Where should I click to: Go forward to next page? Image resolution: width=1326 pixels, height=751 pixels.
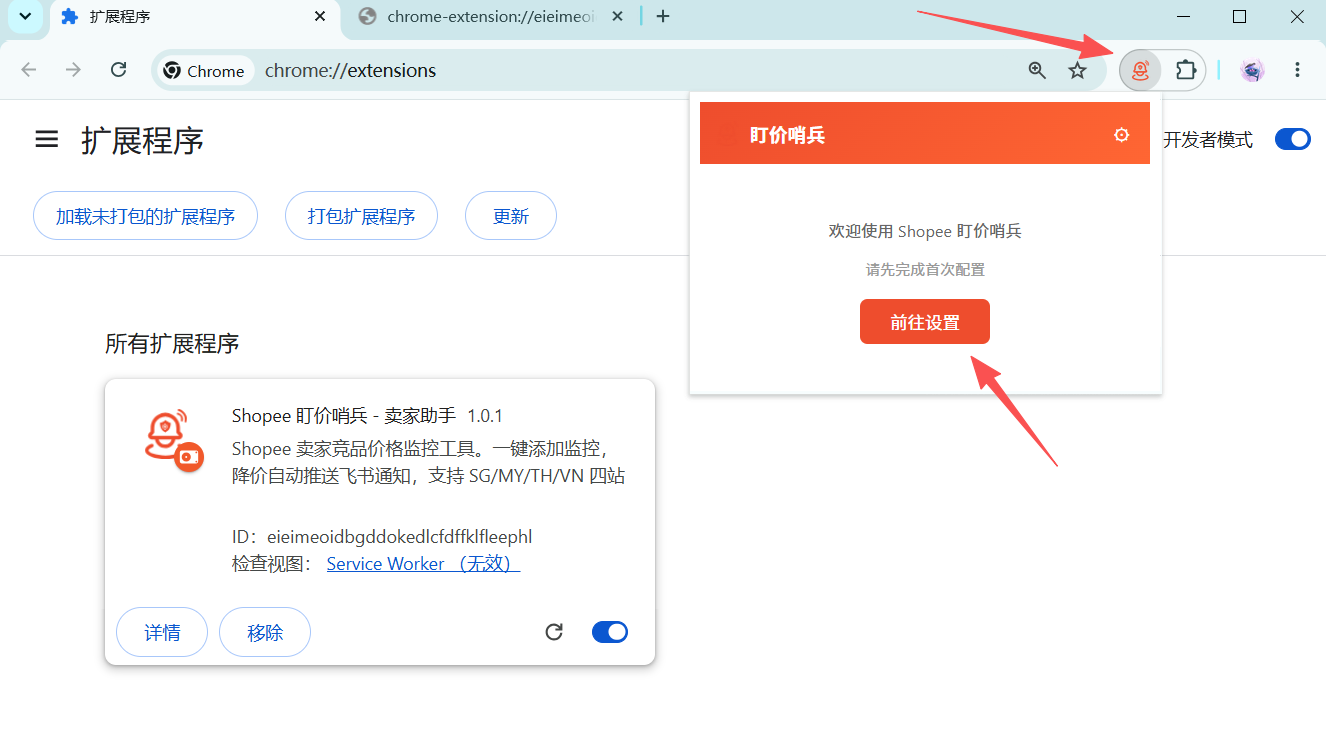[x=73, y=70]
